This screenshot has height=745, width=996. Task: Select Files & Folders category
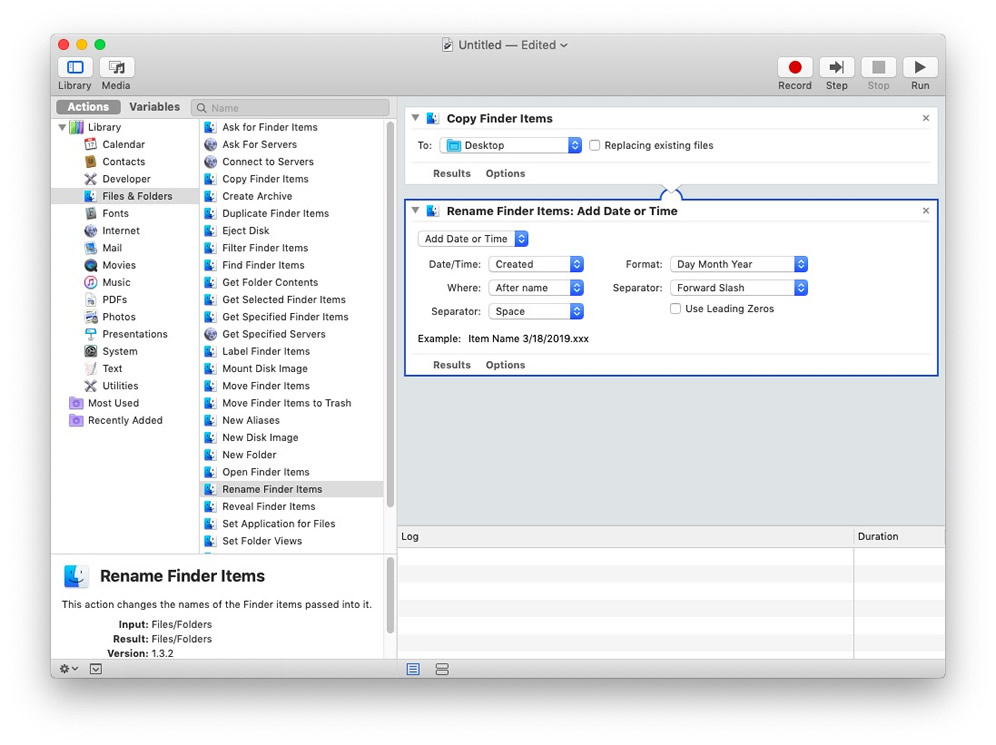coord(125,196)
